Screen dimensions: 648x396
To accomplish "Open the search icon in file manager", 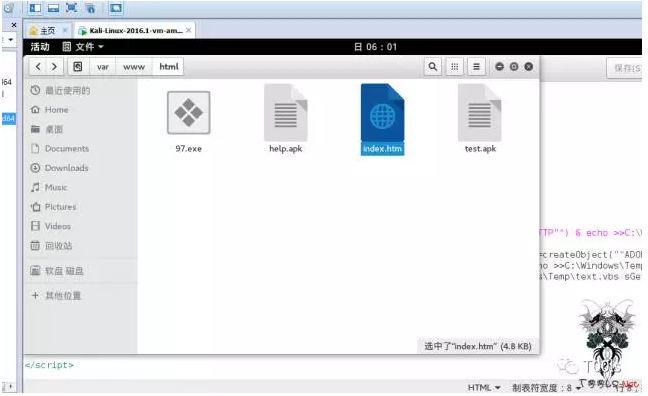I will point(433,67).
